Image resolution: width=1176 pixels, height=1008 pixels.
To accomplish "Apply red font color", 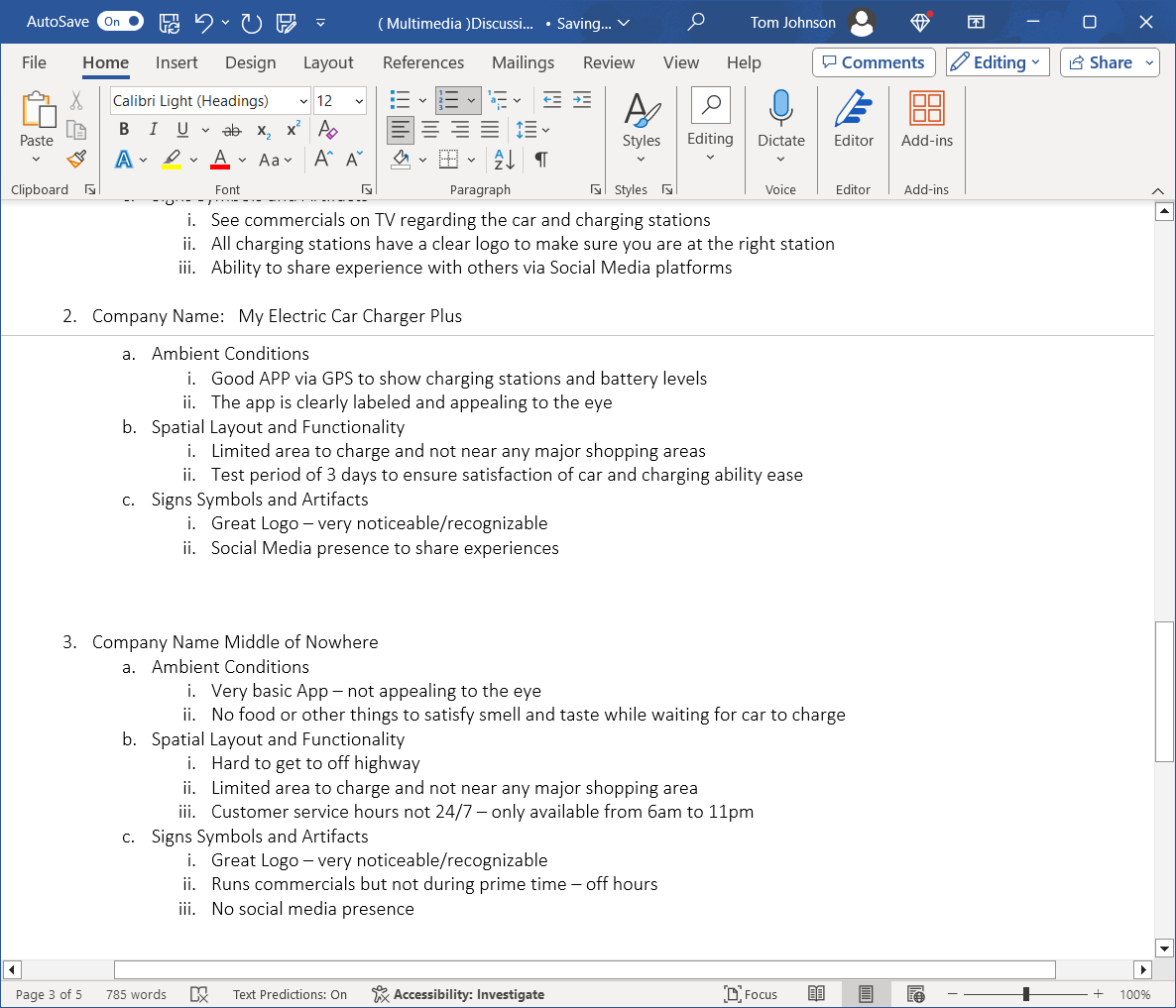I will click(x=220, y=159).
